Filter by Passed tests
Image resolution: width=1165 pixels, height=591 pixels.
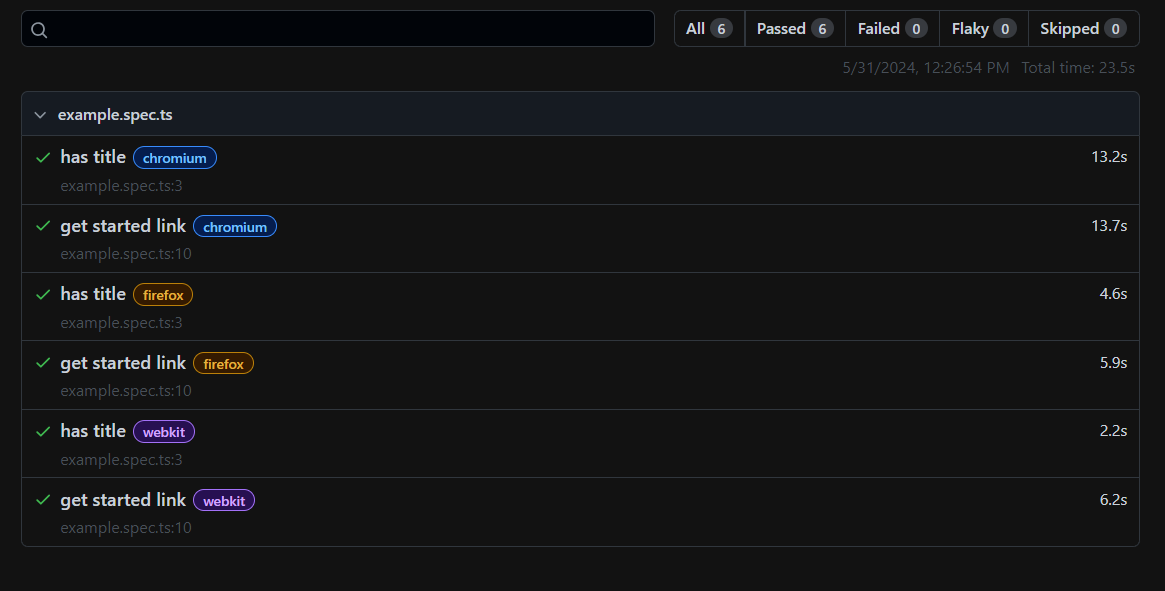(794, 29)
